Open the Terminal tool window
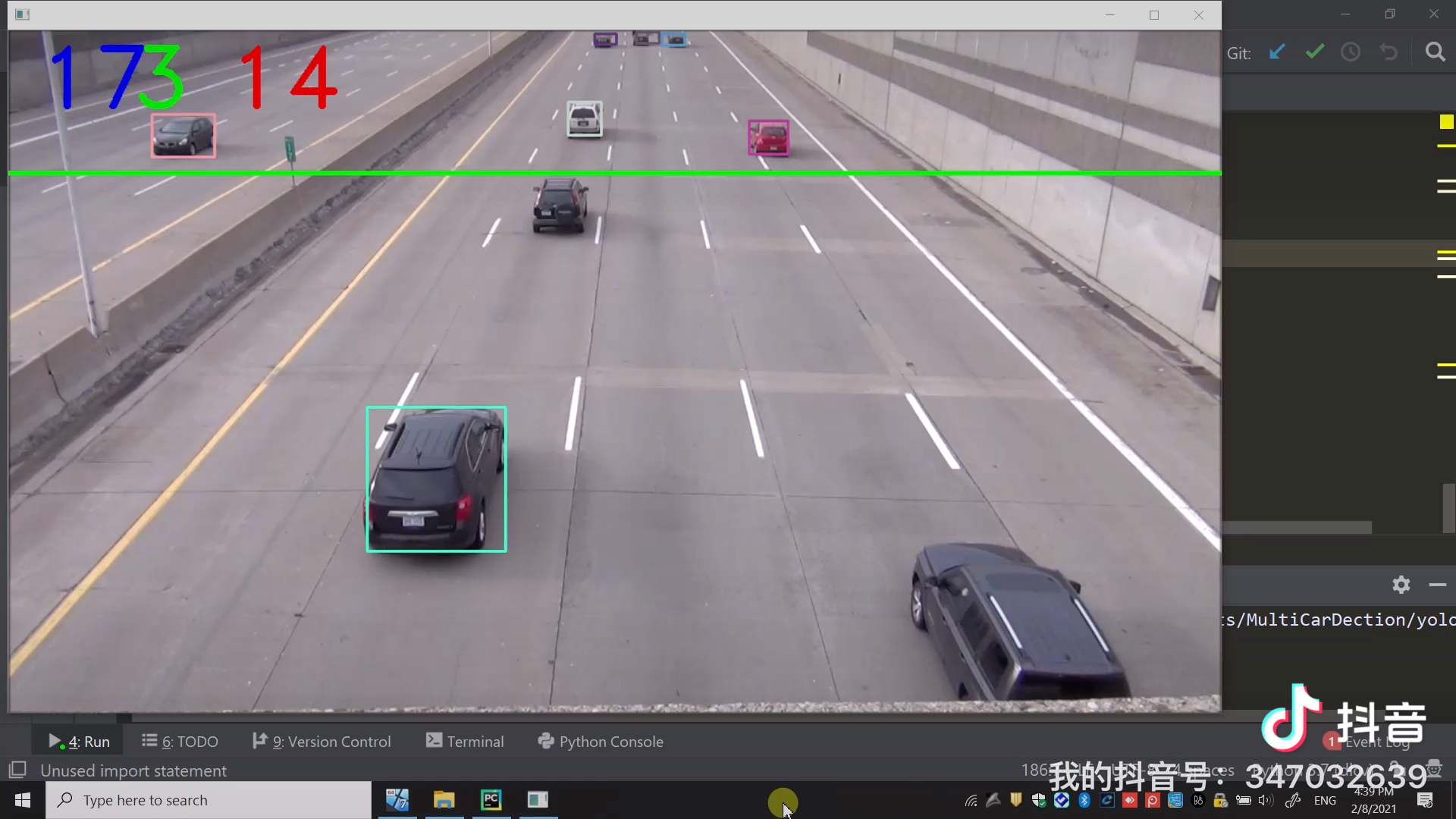Image resolution: width=1456 pixels, height=819 pixels. [465, 742]
